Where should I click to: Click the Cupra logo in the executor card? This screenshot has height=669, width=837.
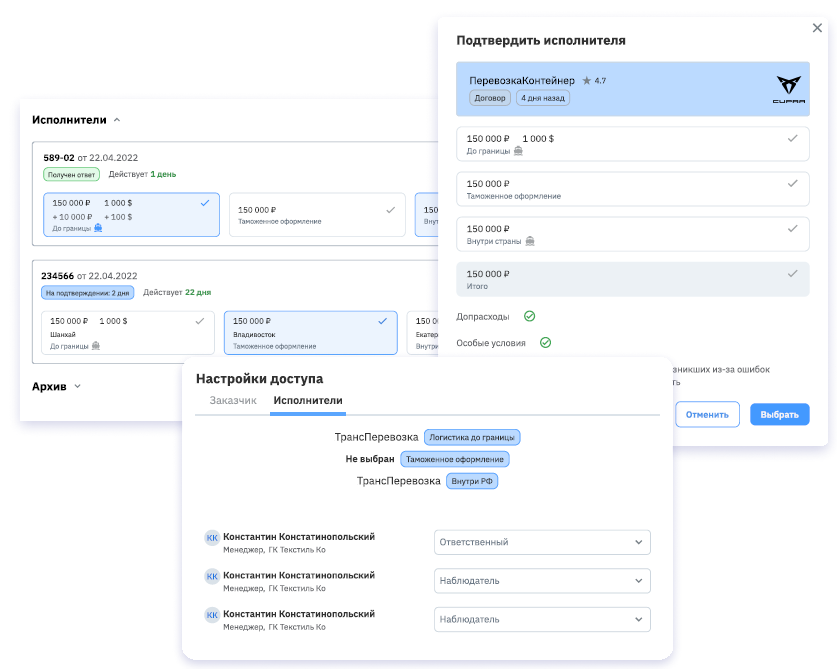click(789, 88)
